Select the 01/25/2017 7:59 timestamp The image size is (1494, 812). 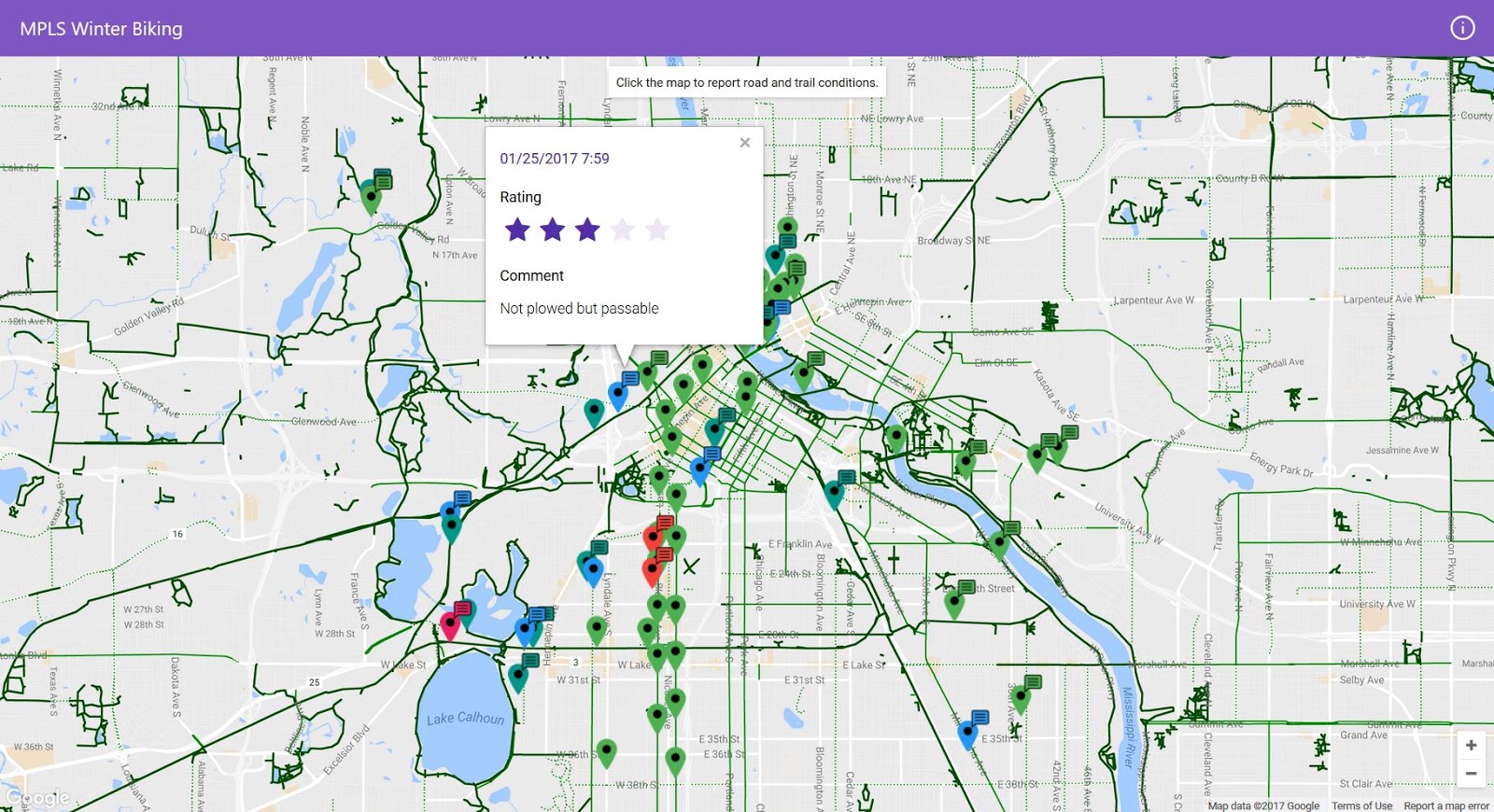click(555, 159)
